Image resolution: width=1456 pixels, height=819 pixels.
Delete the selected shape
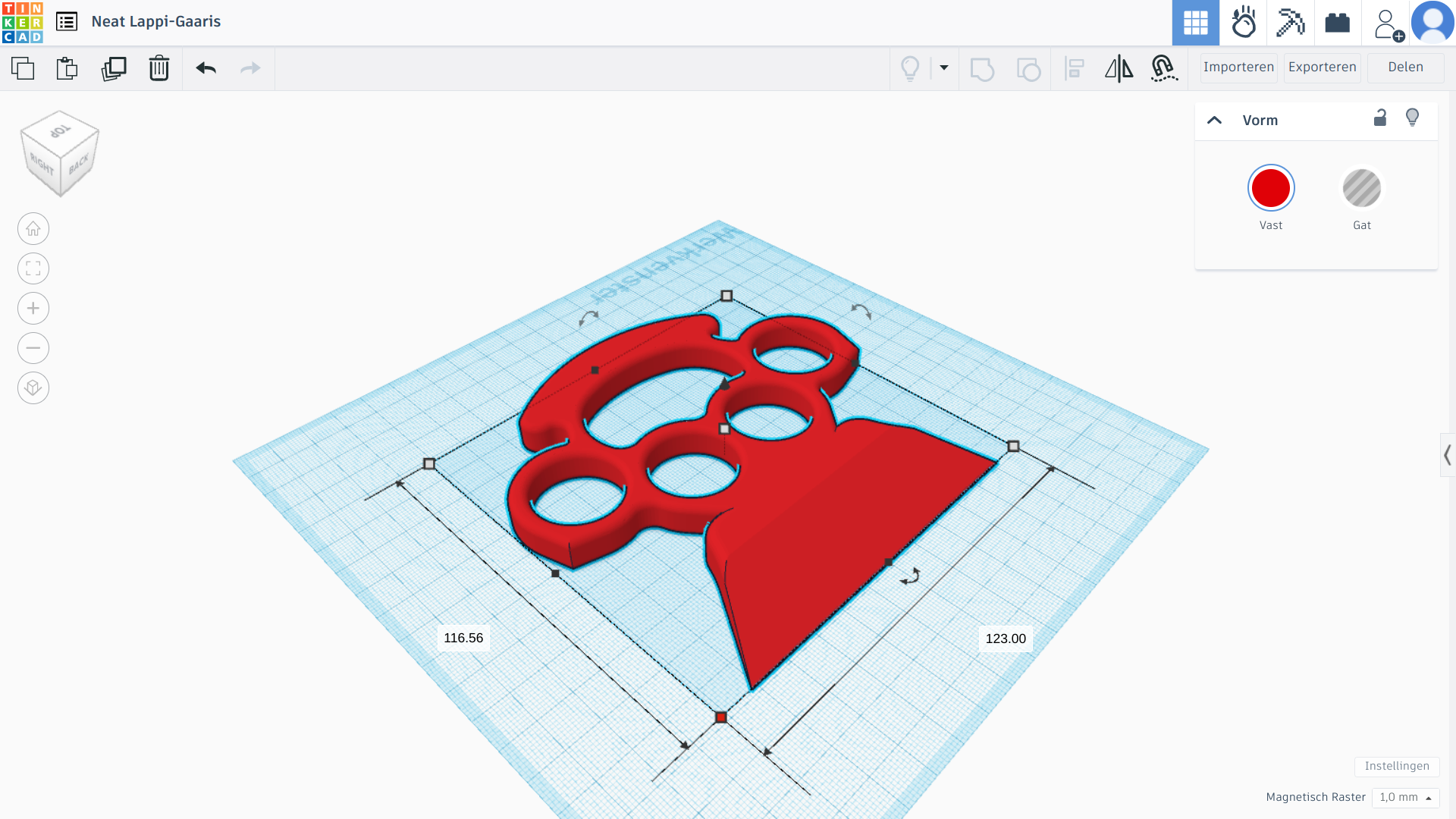point(159,68)
